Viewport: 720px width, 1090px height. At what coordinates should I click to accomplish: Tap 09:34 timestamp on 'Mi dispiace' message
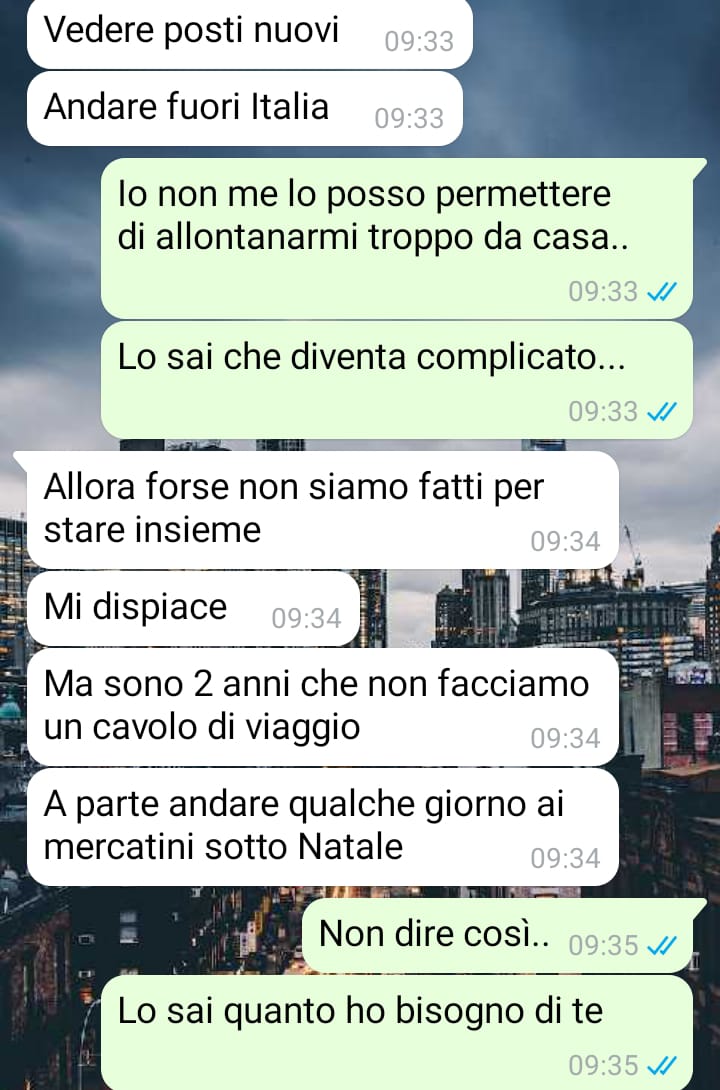coord(306,619)
